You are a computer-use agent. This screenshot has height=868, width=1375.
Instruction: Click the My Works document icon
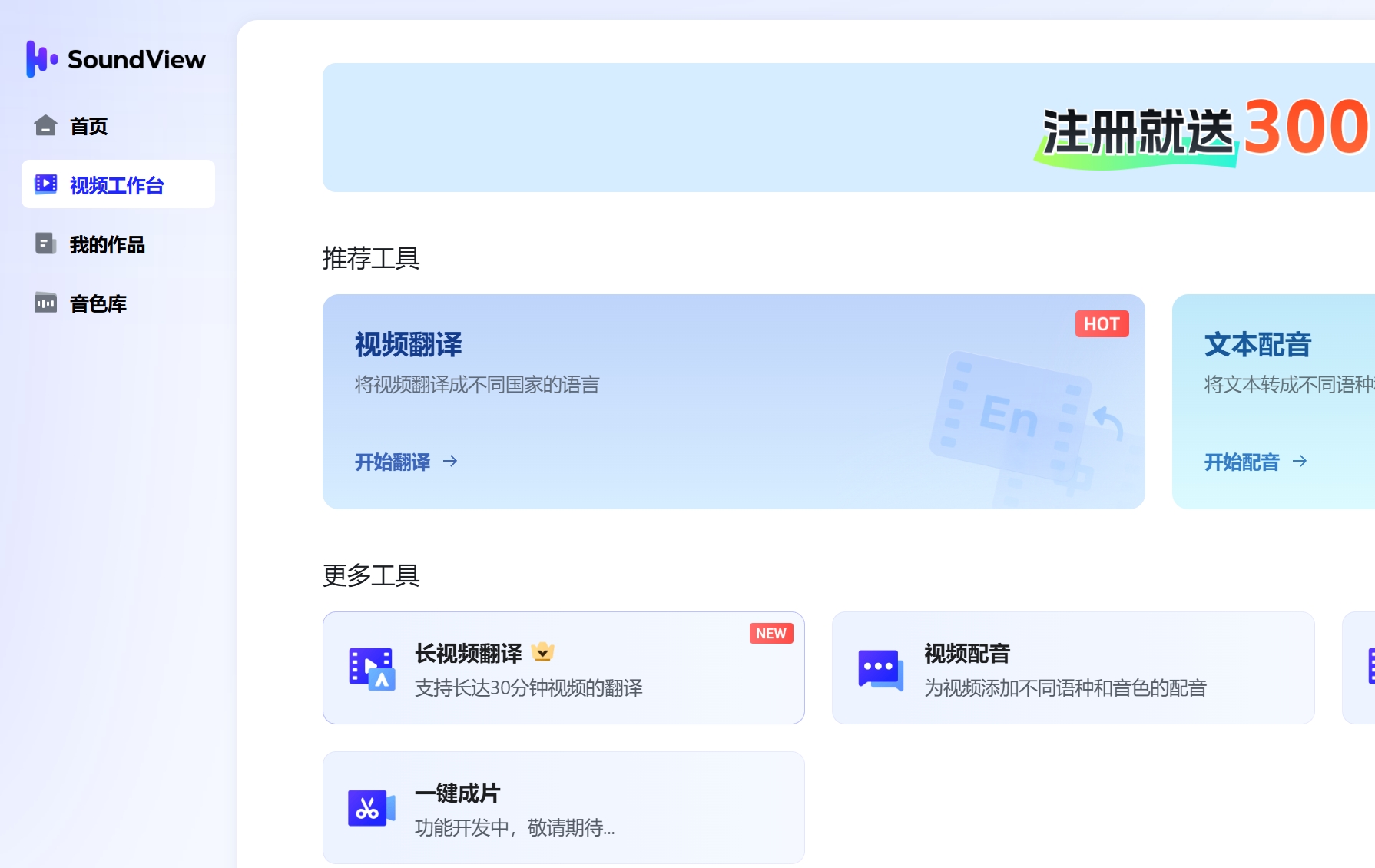point(45,244)
